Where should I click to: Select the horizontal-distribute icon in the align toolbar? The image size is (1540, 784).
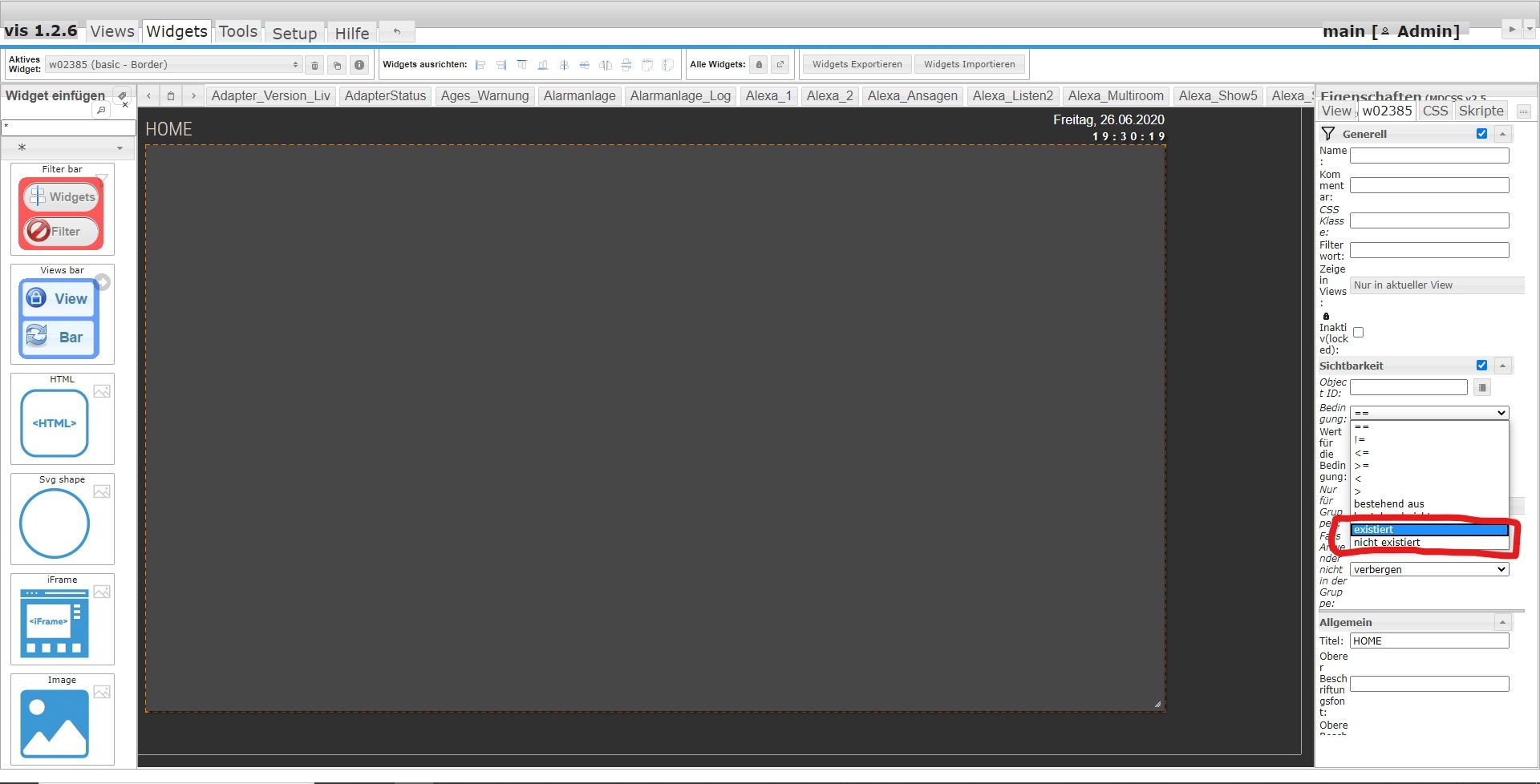pos(585,65)
